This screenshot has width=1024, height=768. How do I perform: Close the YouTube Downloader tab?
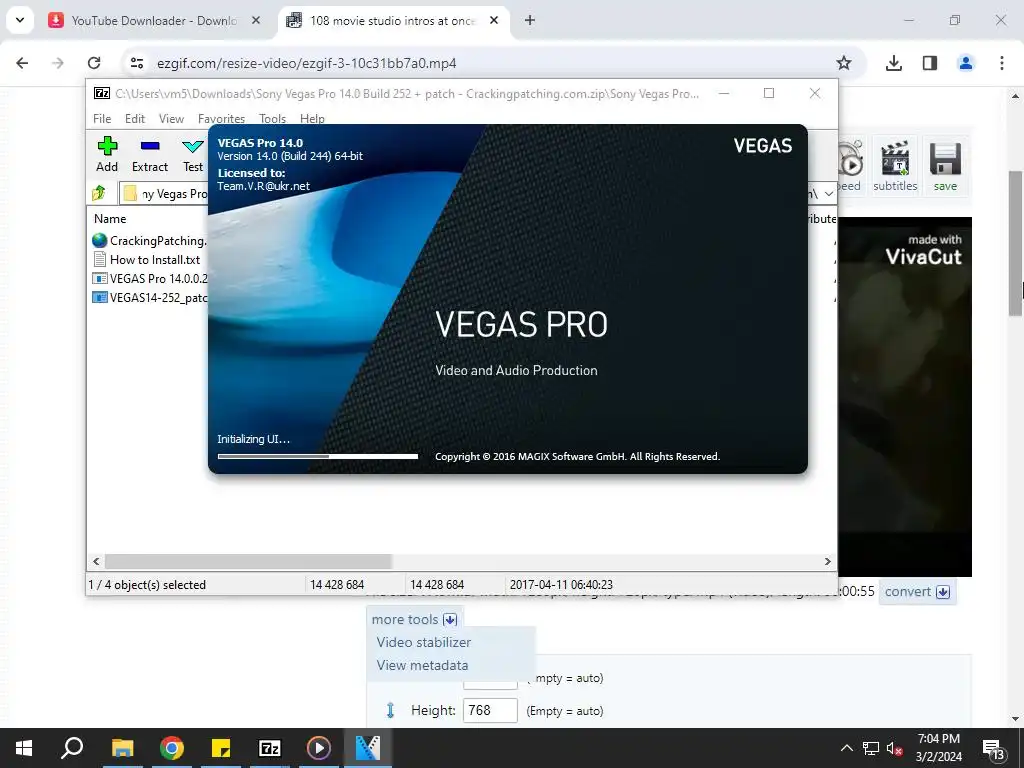tap(256, 20)
